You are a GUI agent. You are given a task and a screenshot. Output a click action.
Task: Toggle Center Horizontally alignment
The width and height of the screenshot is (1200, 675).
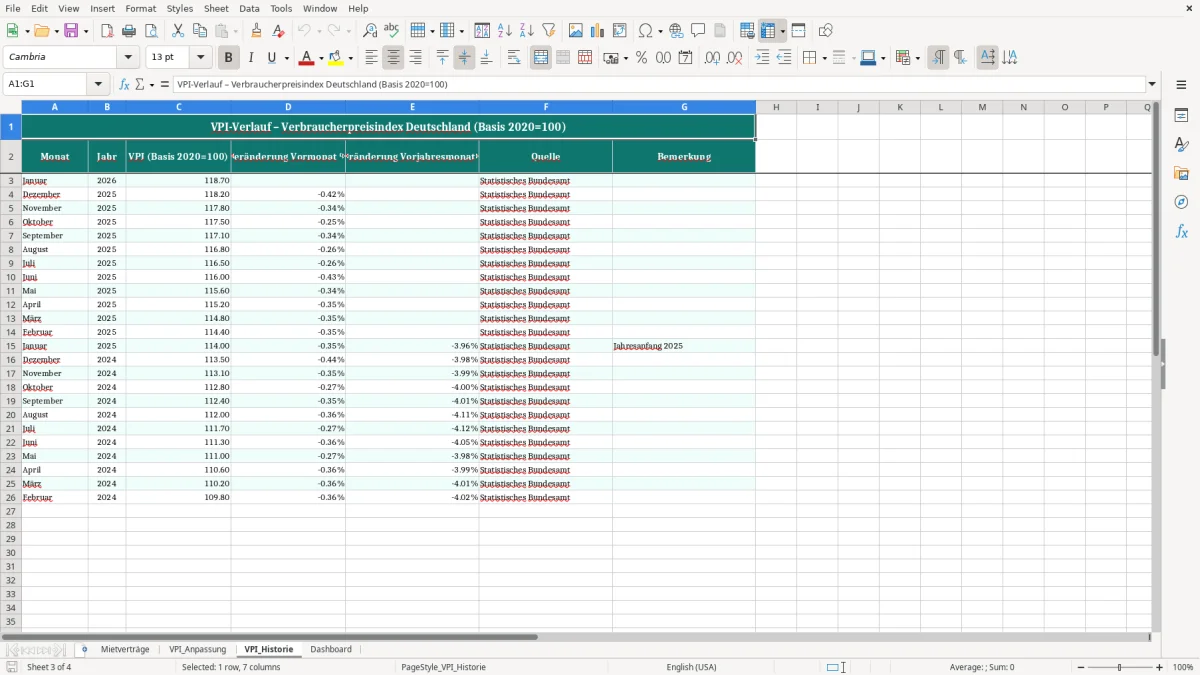(x=394, y=58)
